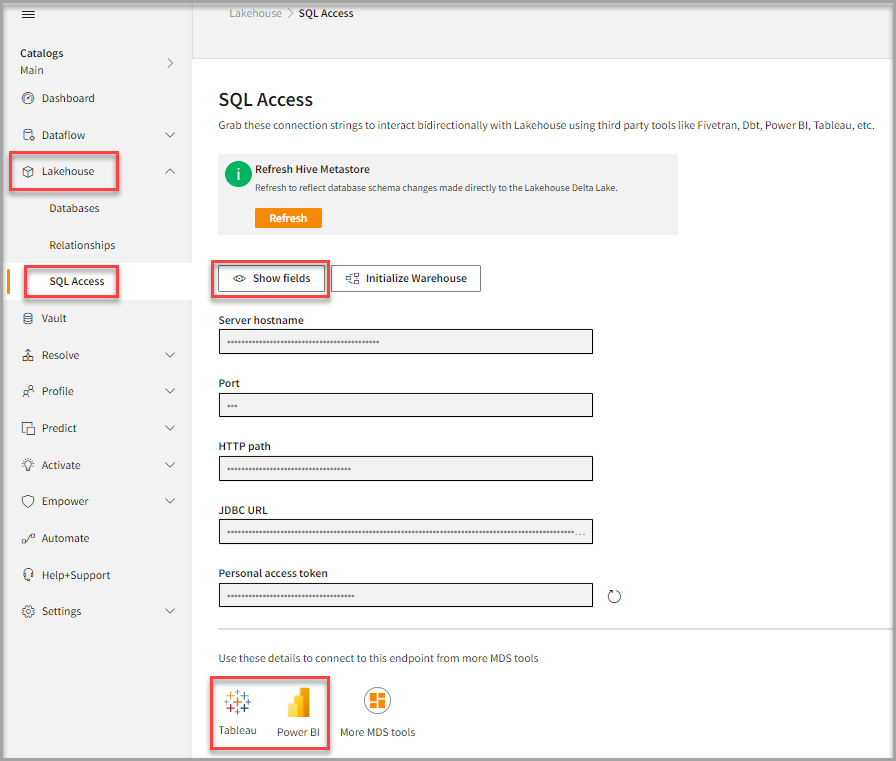Click the orange Refresh button

pyautogui.click(x=288, y=218)
